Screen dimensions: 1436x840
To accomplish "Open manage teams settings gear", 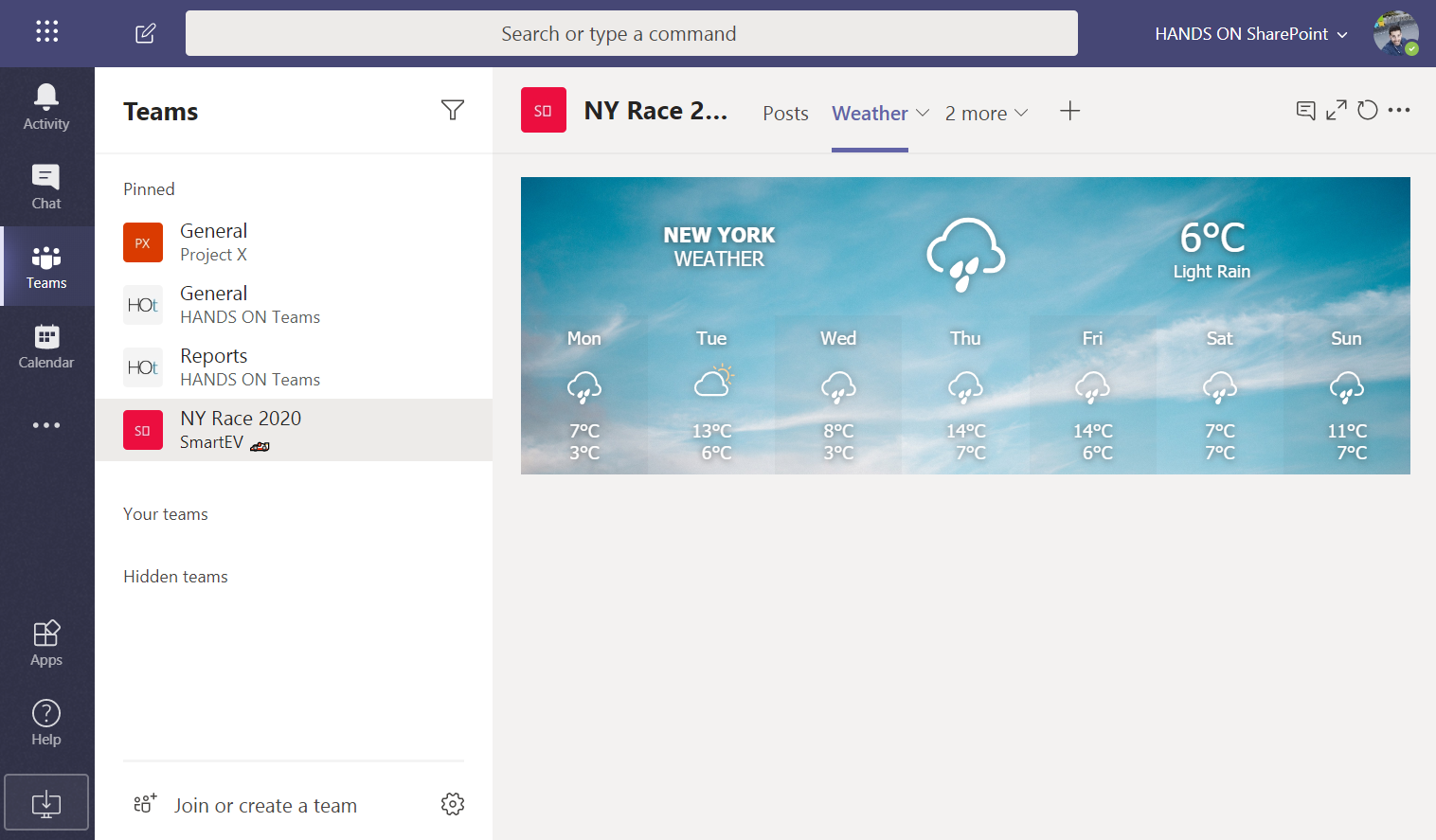I will [x=453, y=804].
